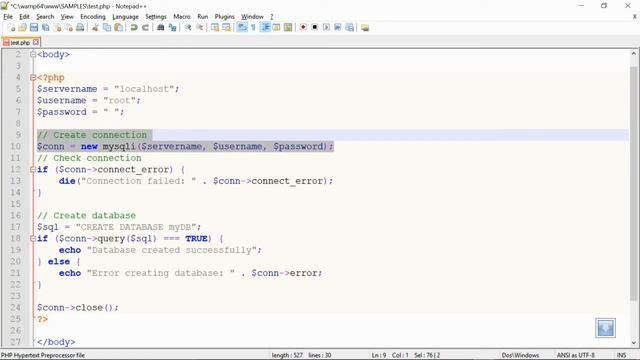Image resolution: width=640 pixels, height=360 pixels.
Task: Play back the recorded macro
Action: [x=326, y=28]
